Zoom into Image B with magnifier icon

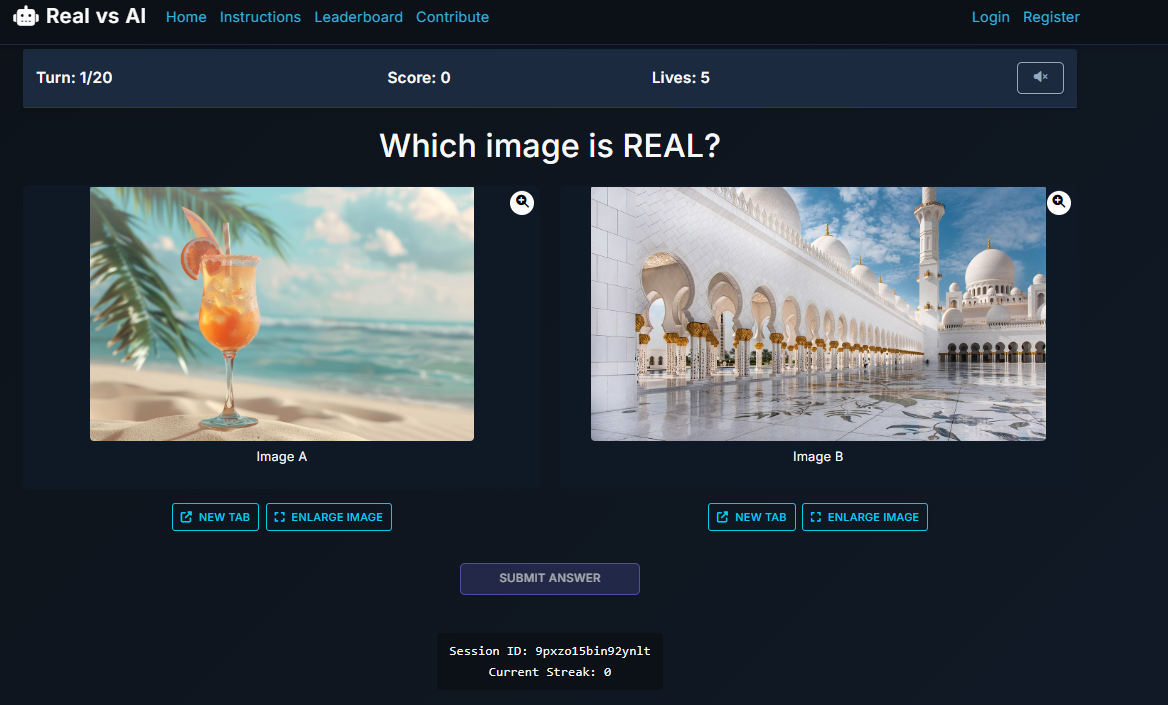coord(1058,202)
